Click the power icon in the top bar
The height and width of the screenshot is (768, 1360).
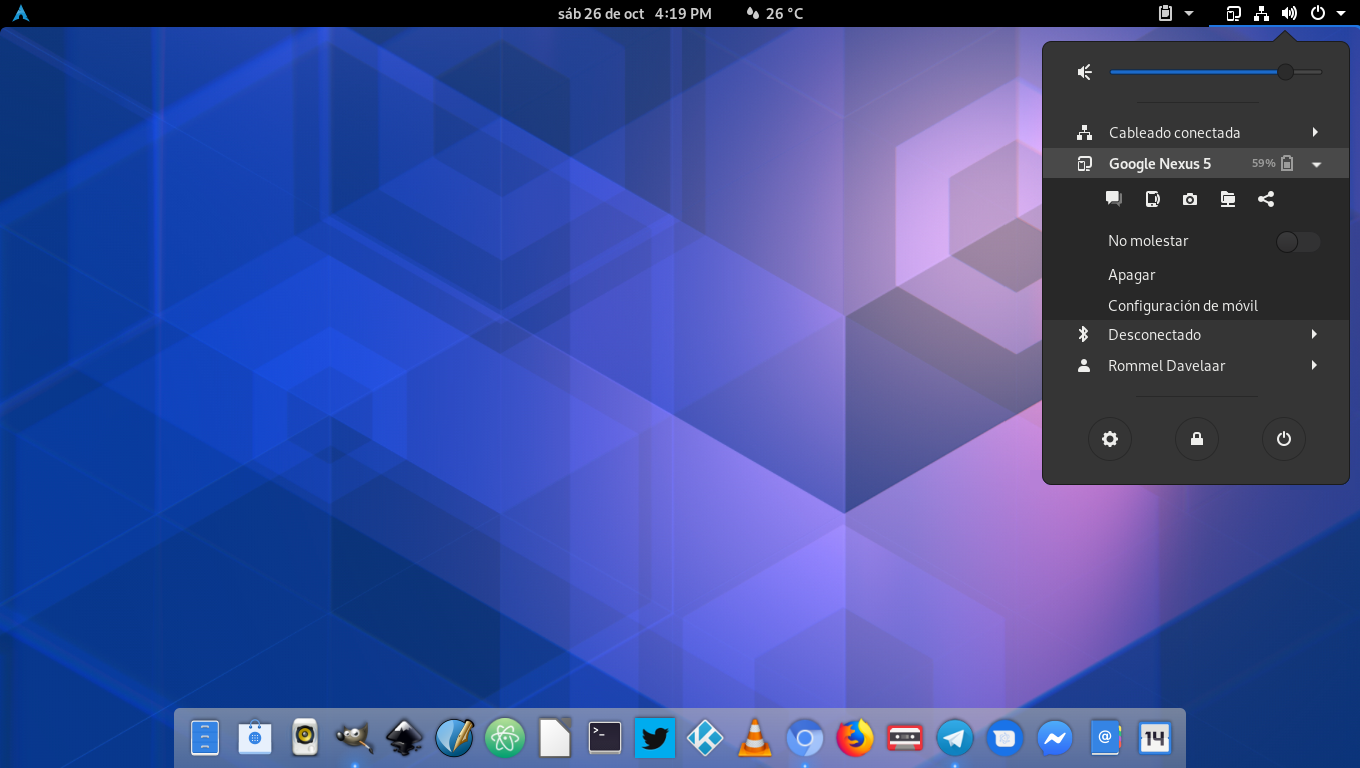click(x=1318, y=13)
